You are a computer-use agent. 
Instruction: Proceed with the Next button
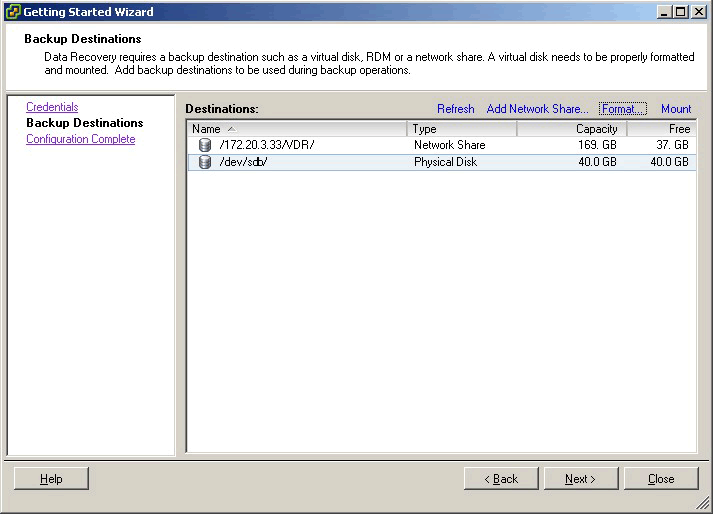click(x=581, y=479)
